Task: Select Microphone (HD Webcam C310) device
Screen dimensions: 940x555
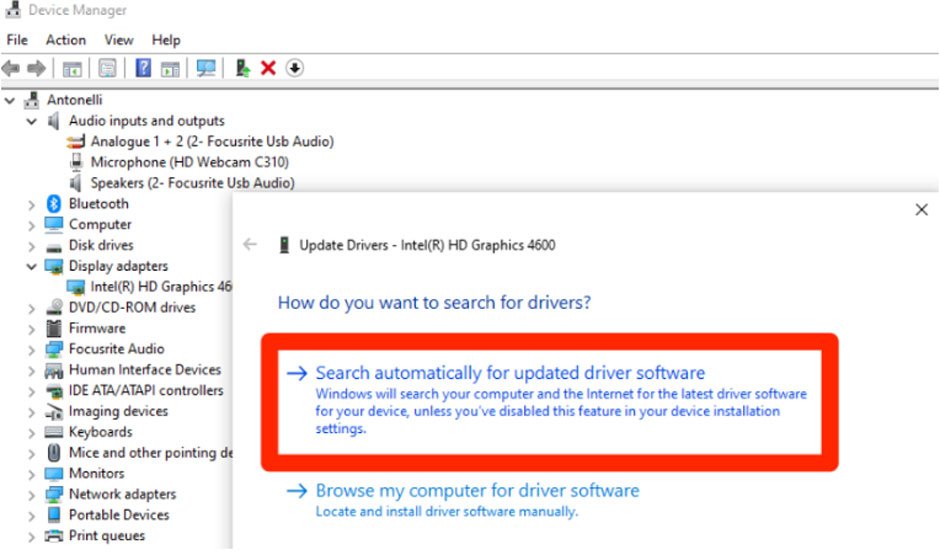Action: point(189,162)
